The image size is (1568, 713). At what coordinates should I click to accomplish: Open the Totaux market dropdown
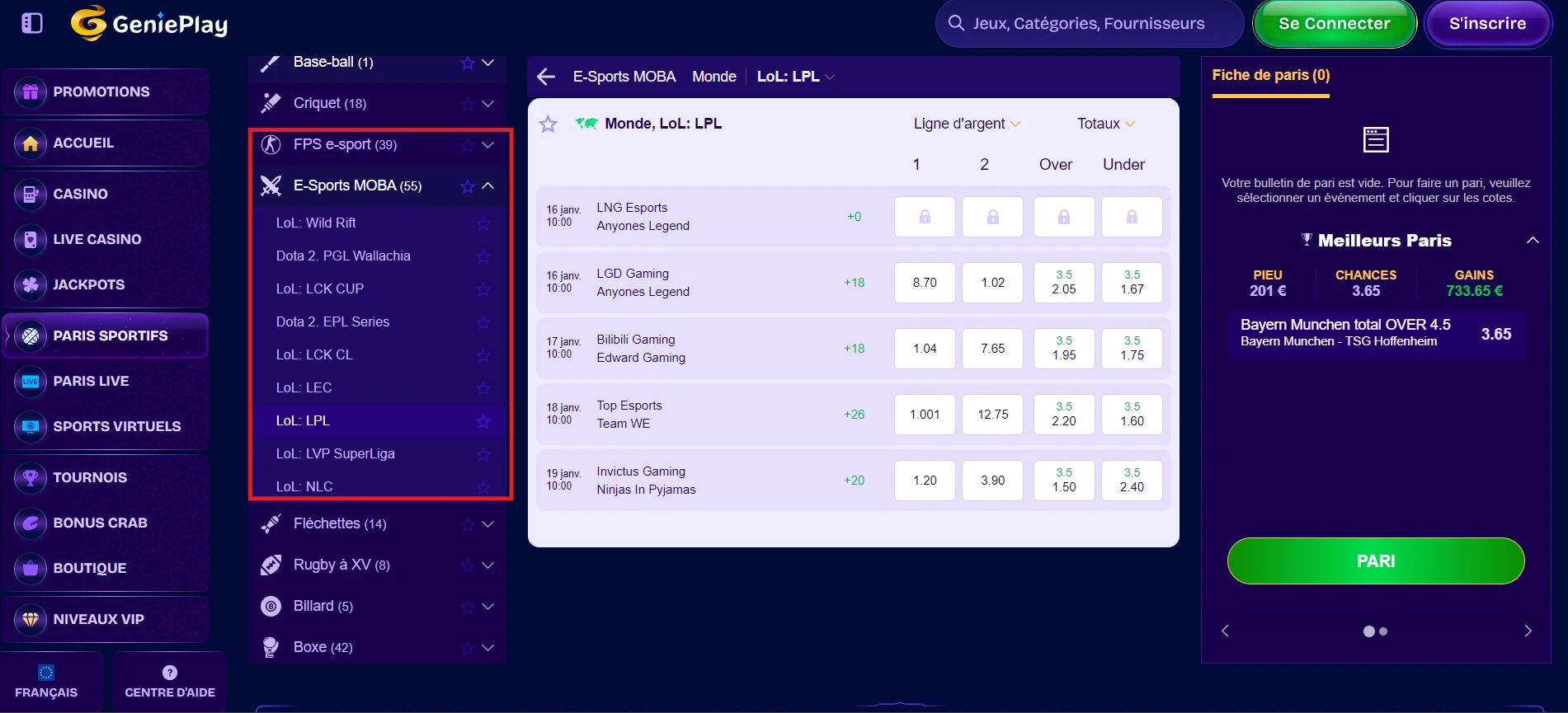point(1106,124)
